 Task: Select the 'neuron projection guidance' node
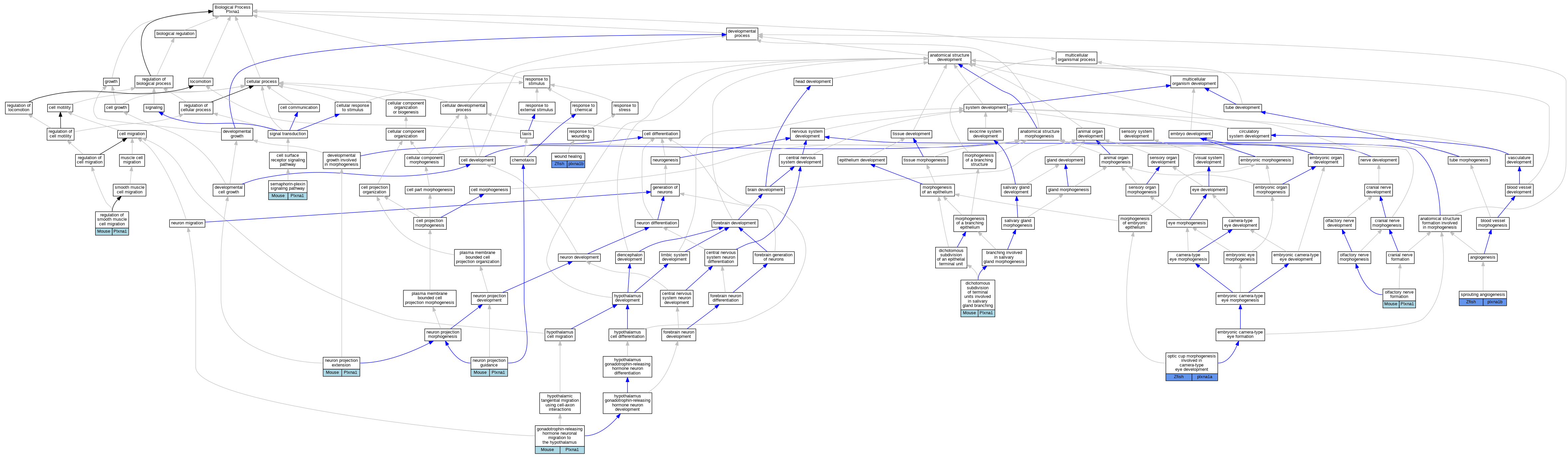click(489, 367)
